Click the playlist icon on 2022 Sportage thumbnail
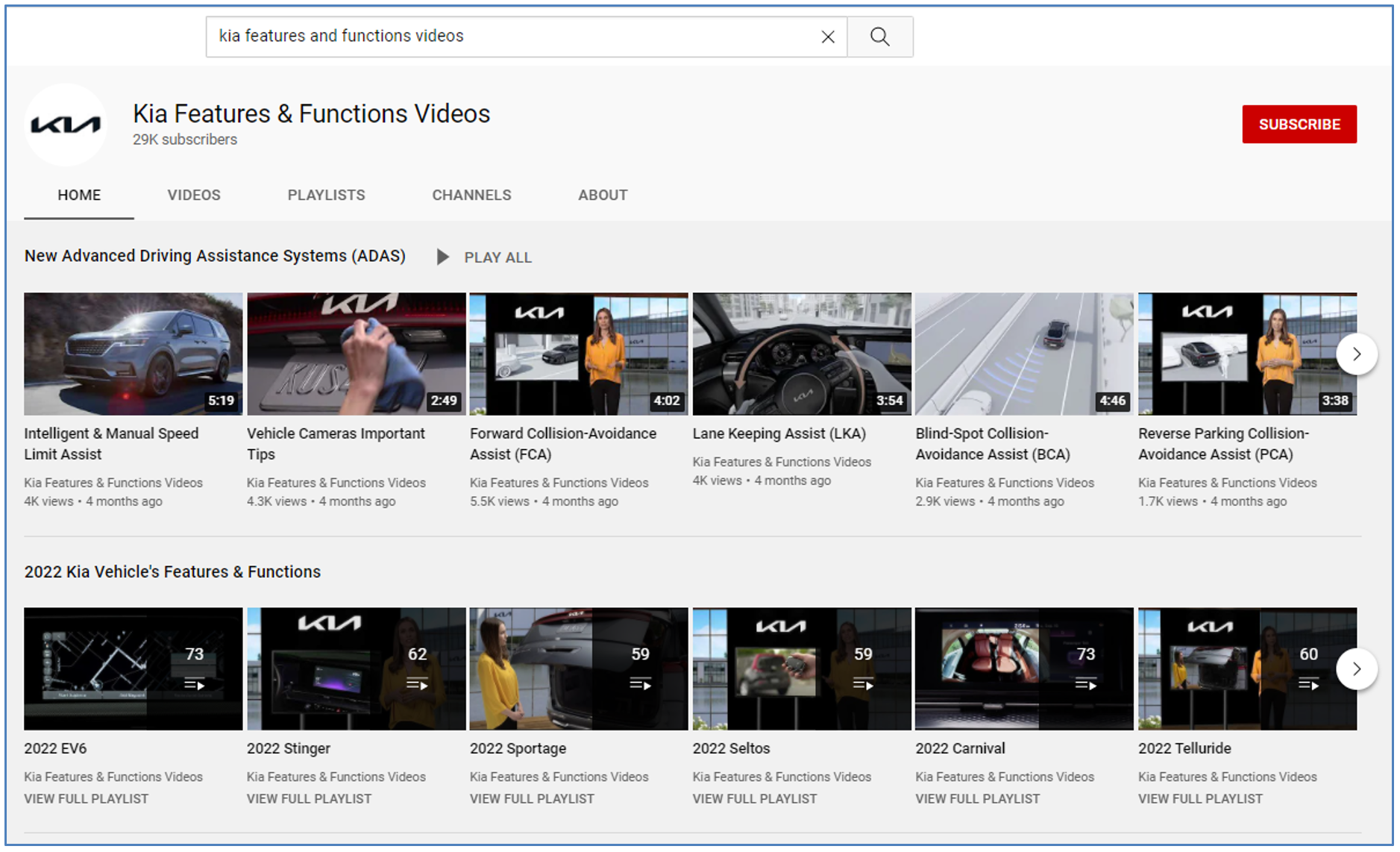This screenshot has width=1400, height=852. (640, 684)
